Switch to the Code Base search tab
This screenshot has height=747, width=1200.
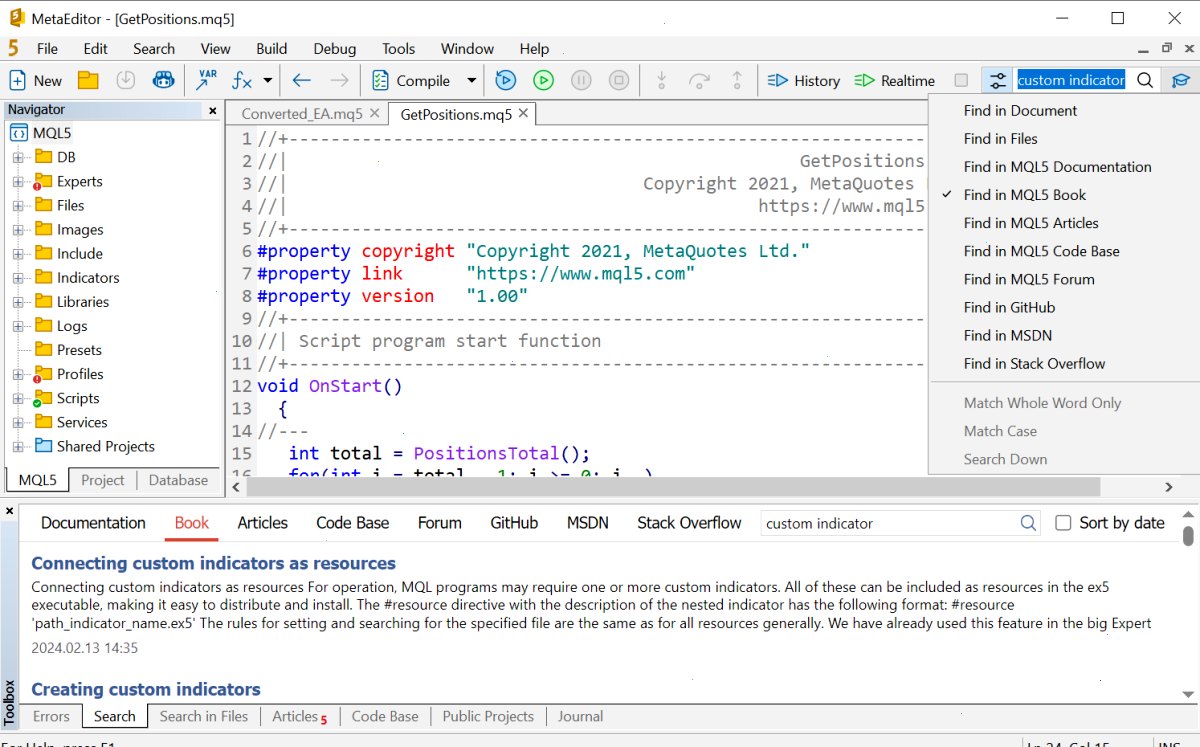click(x=352, y=523)
